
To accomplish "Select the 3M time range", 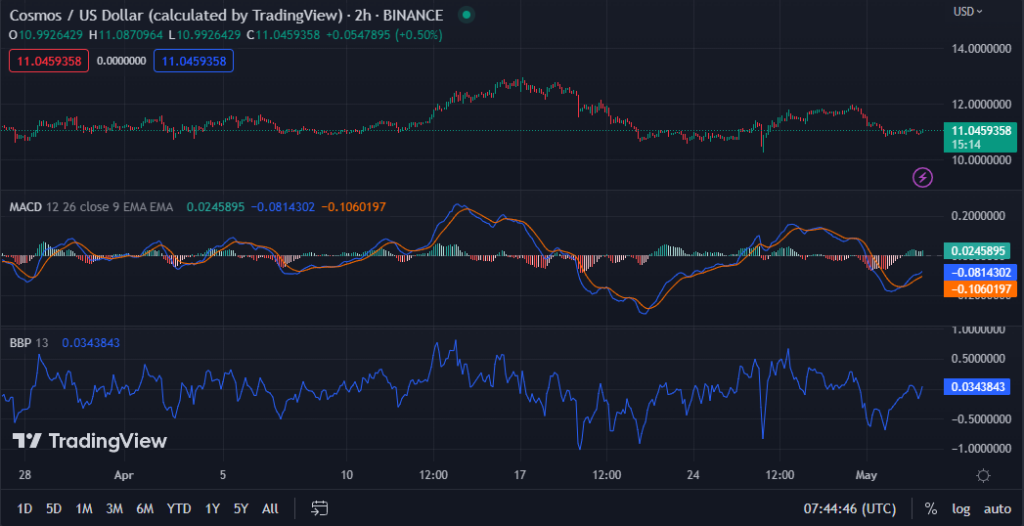I will [114, 508].
